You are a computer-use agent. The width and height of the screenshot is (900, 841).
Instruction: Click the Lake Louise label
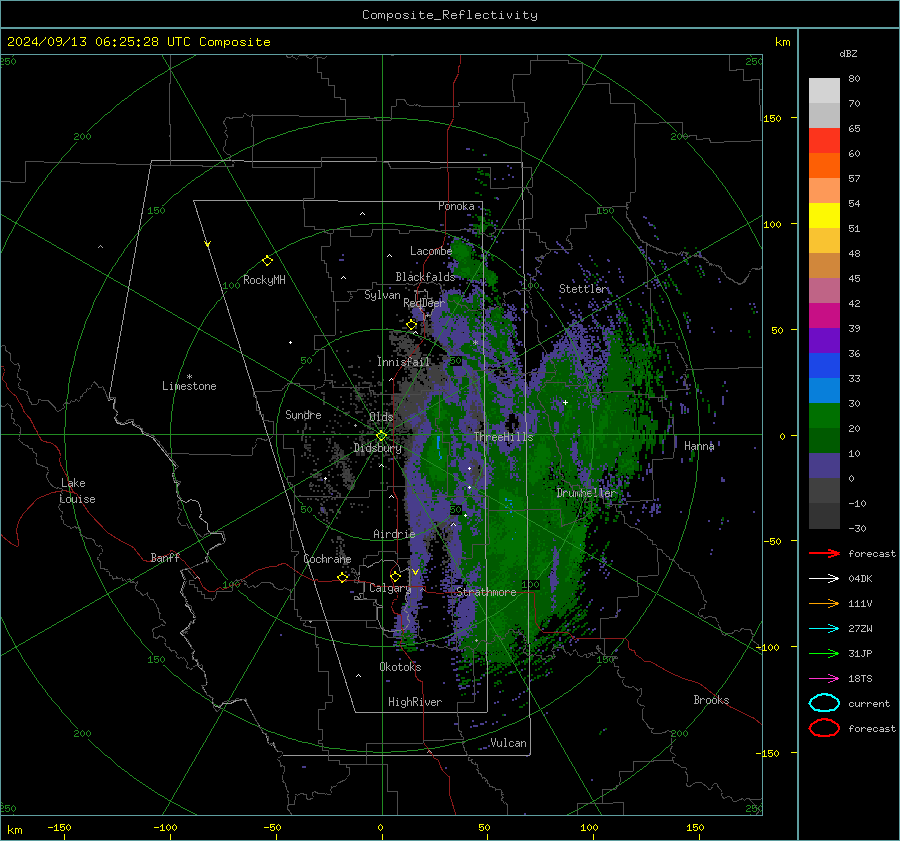pyautogui.click(x=77, y=491)
